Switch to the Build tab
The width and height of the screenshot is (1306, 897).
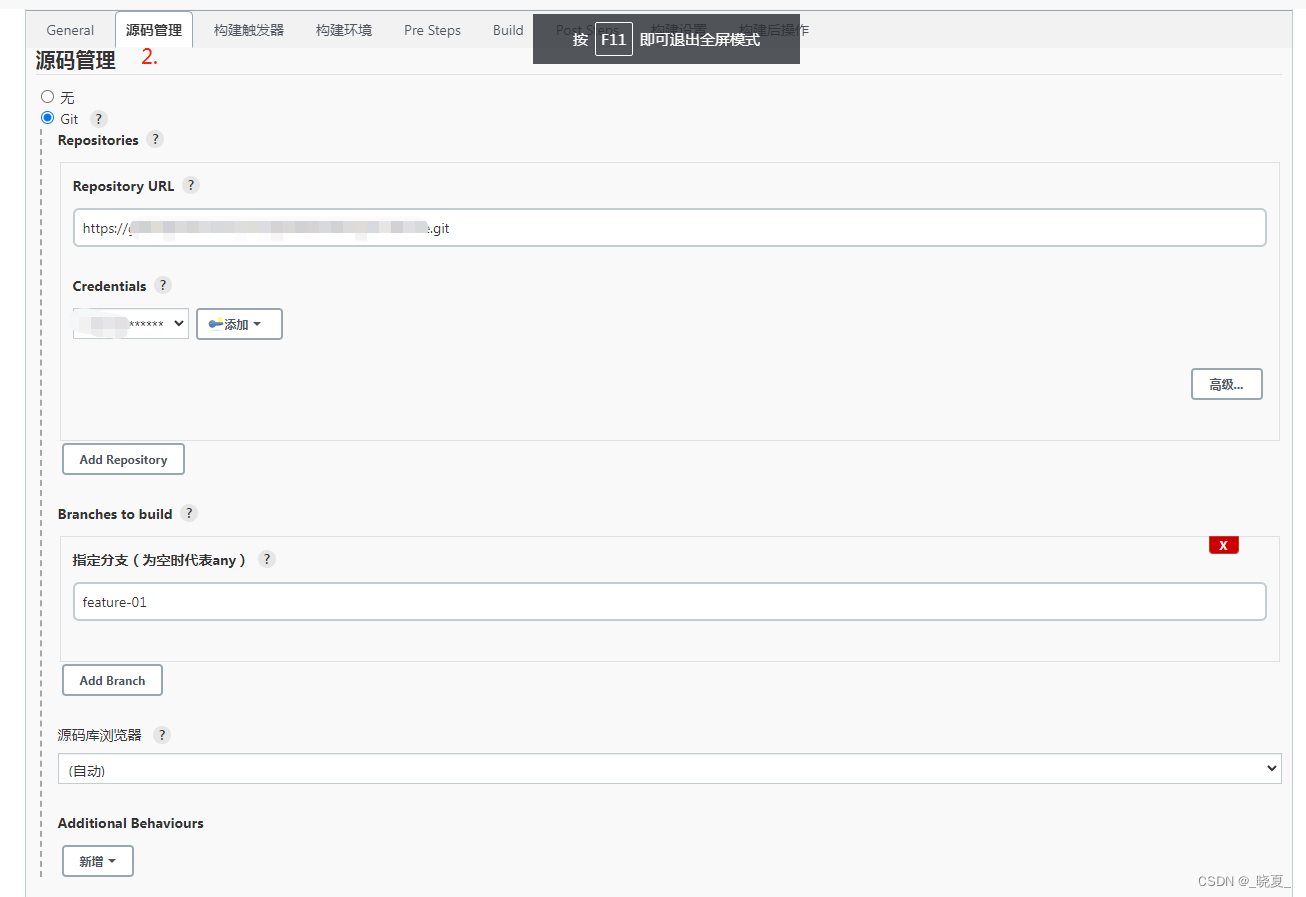[508, 30]
